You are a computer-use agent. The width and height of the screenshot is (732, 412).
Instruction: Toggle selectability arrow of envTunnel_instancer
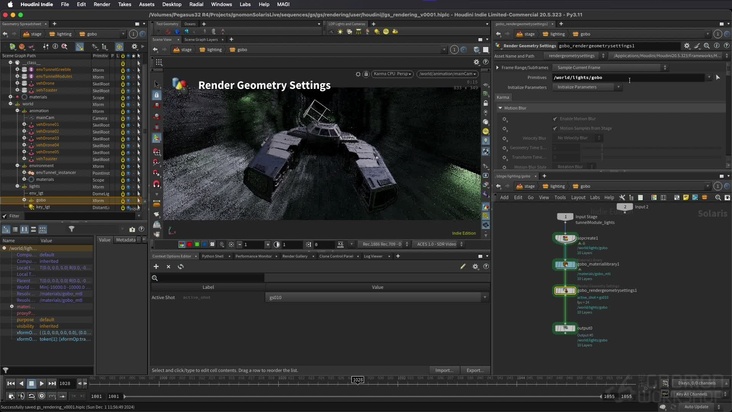[138, 173]
